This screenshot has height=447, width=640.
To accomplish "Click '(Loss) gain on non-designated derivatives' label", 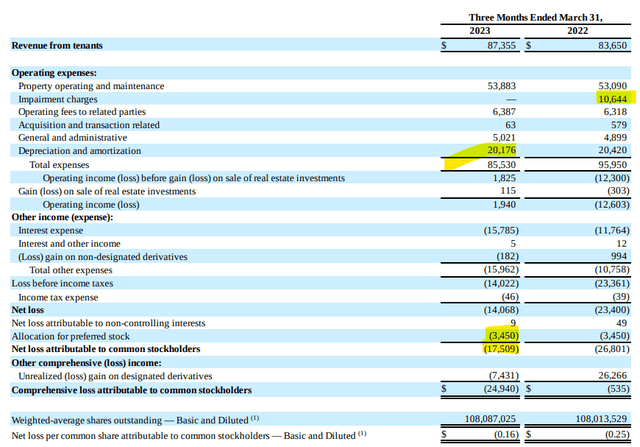I will (103, 257).
